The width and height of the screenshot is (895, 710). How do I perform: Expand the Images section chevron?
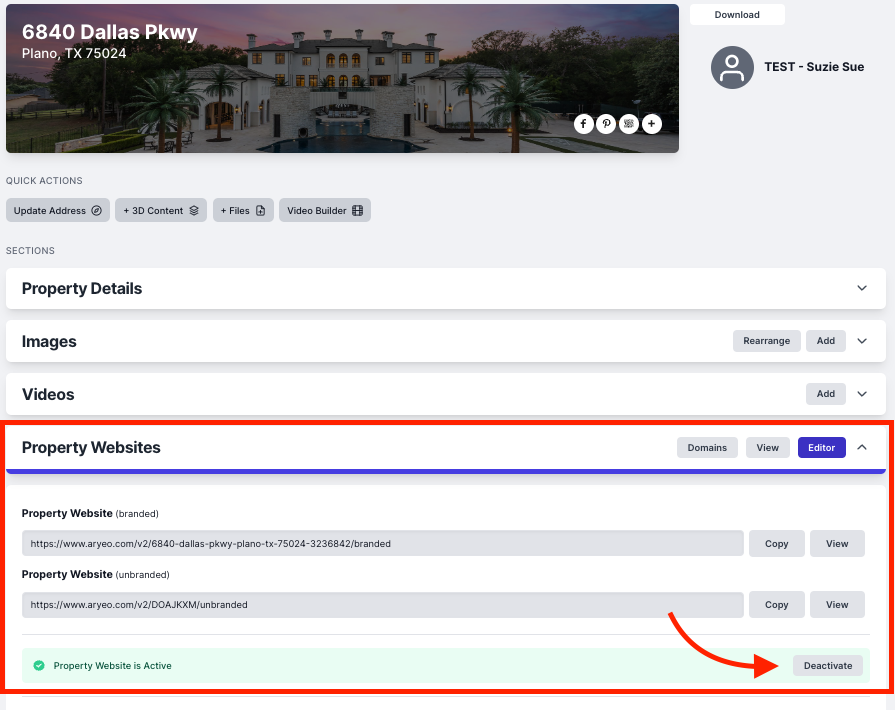tap(862, 341)
